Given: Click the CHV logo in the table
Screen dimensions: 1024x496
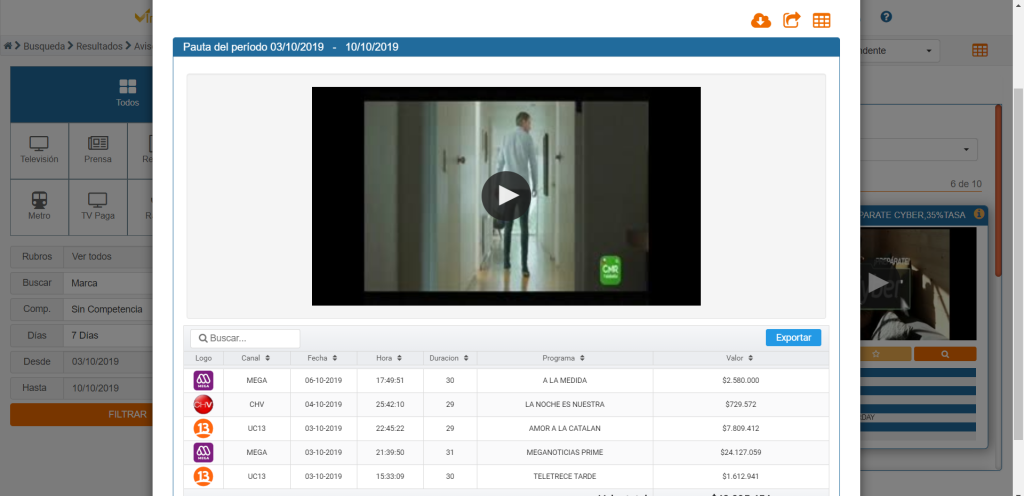Looking at the screenshot, I should tap(204, 405).
